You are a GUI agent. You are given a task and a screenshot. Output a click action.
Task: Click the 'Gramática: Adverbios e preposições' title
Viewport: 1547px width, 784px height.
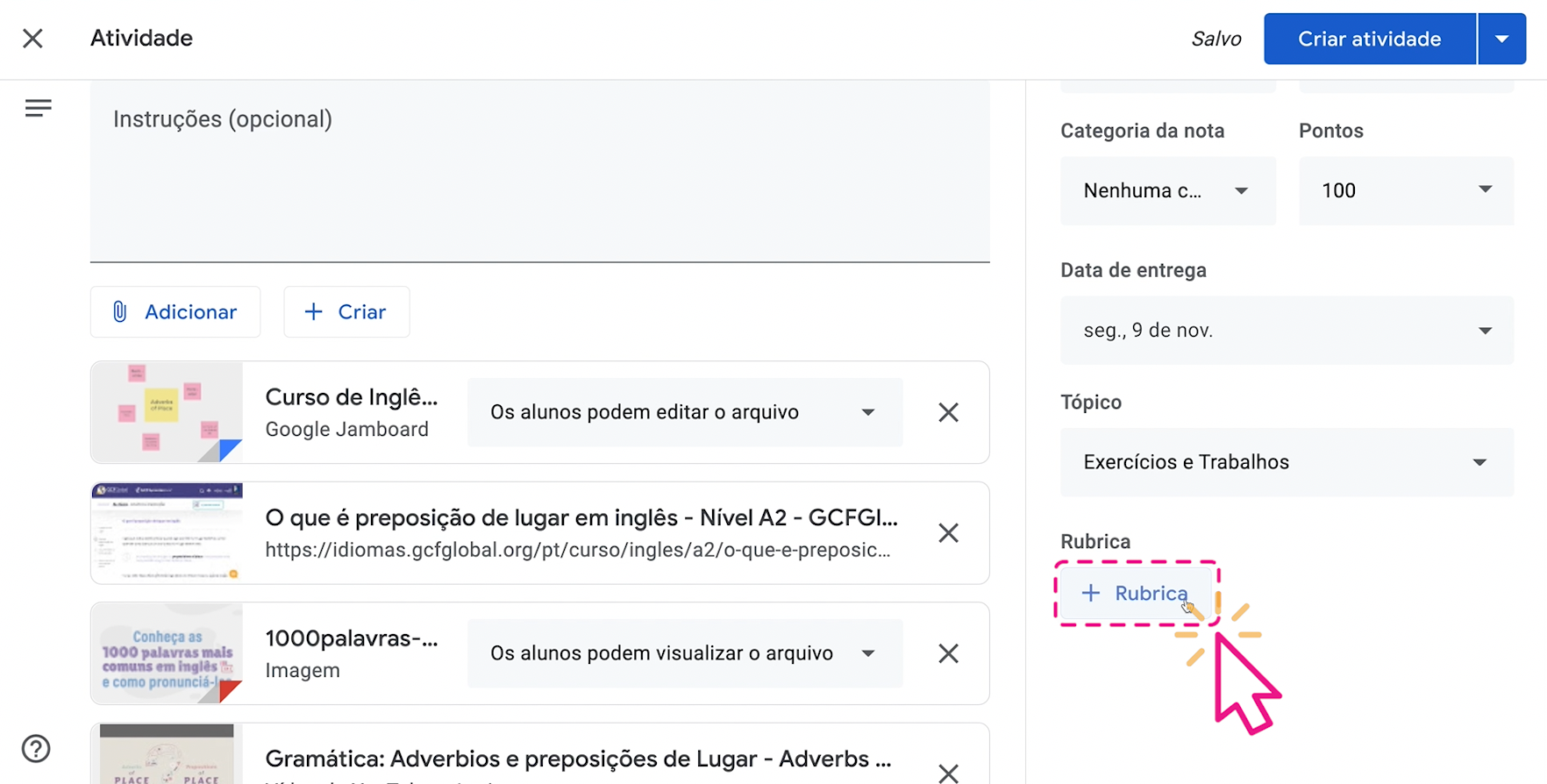click(x=578, y=759)
